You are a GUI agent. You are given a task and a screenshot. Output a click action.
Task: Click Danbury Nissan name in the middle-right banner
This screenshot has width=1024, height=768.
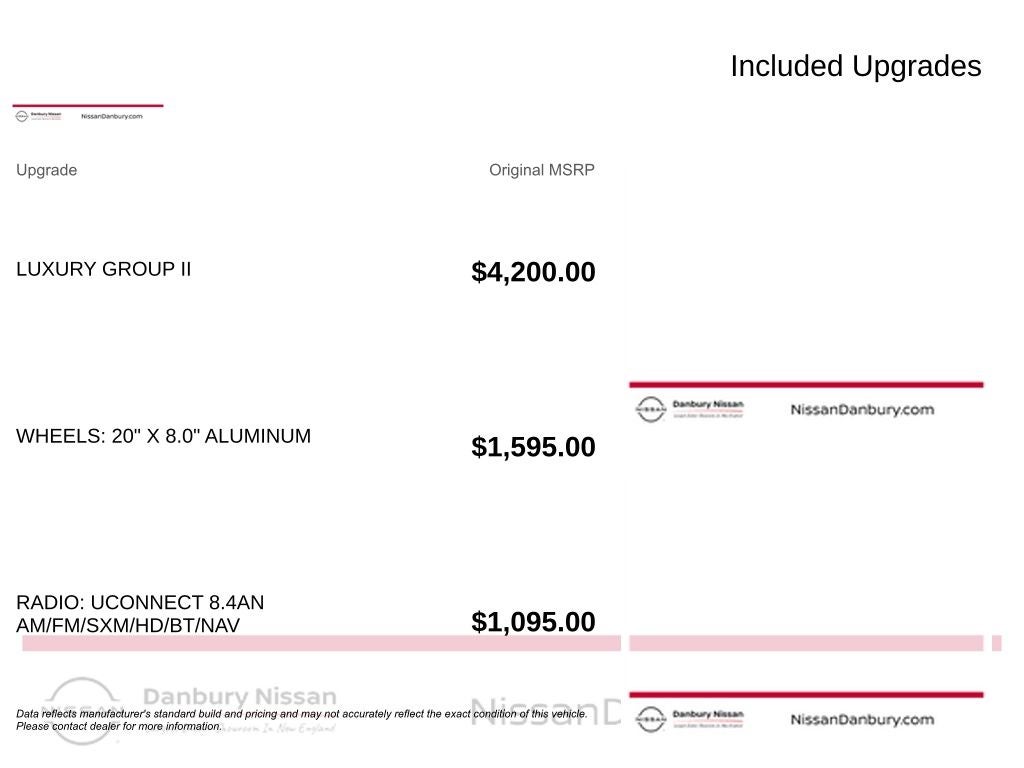tap(708, 404)
